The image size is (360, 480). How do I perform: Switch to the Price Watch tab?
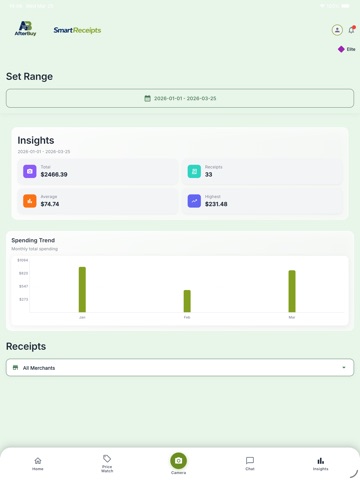(x=107, y=463)
